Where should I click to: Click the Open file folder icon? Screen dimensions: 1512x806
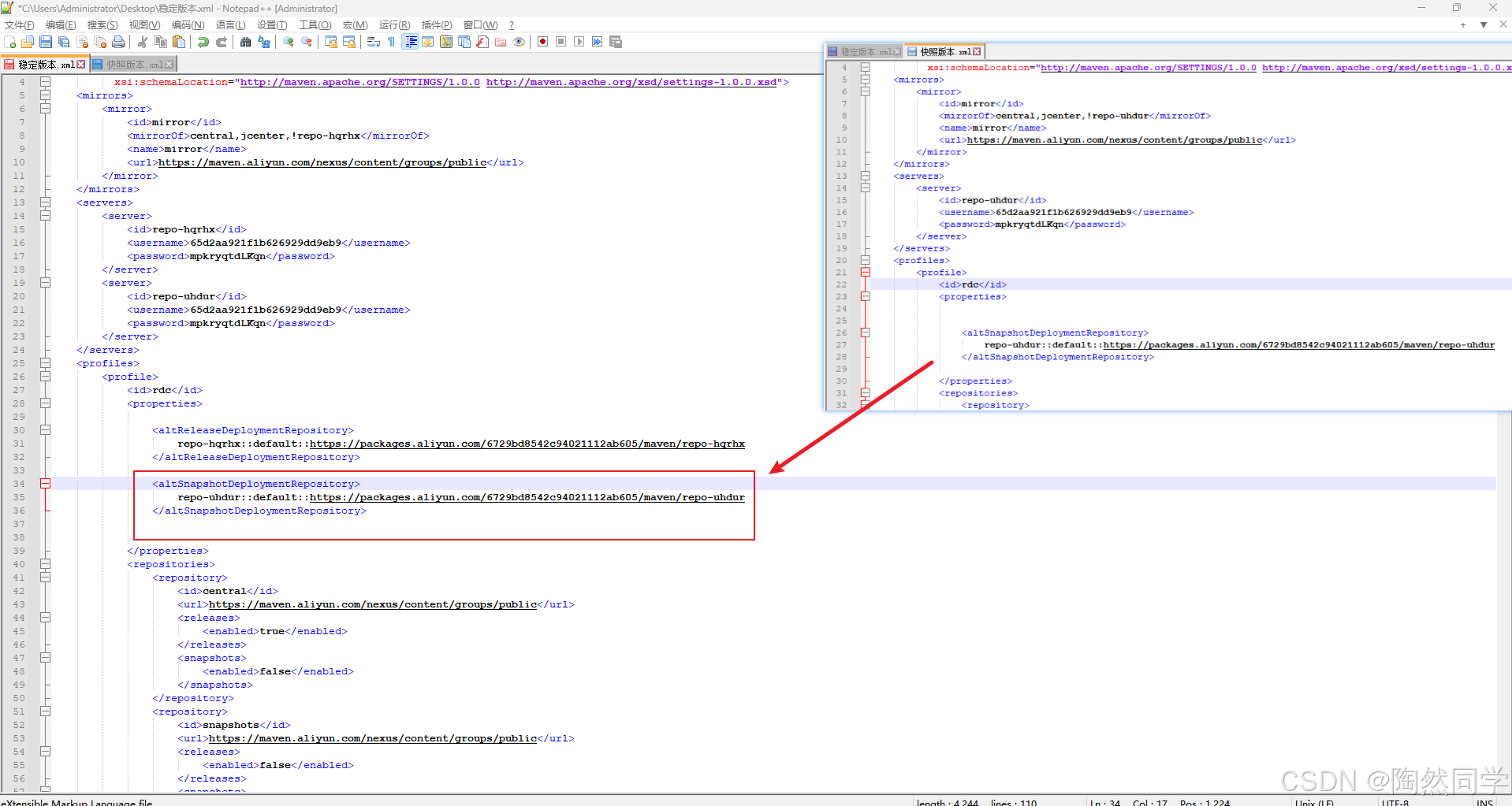28,42
